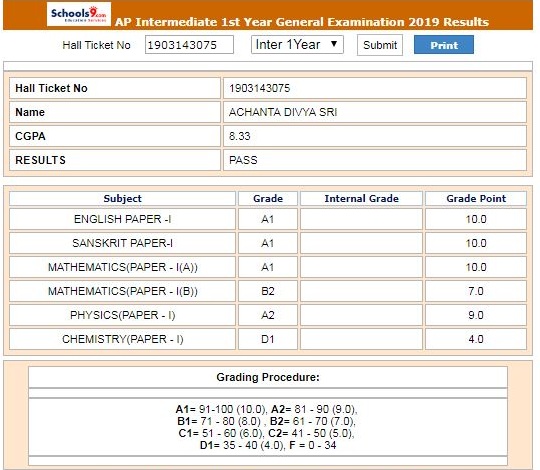This screenshot has width=540, height=470.
Task: Click the CGPA value 8.33
Action: click(x=240, y=136)
